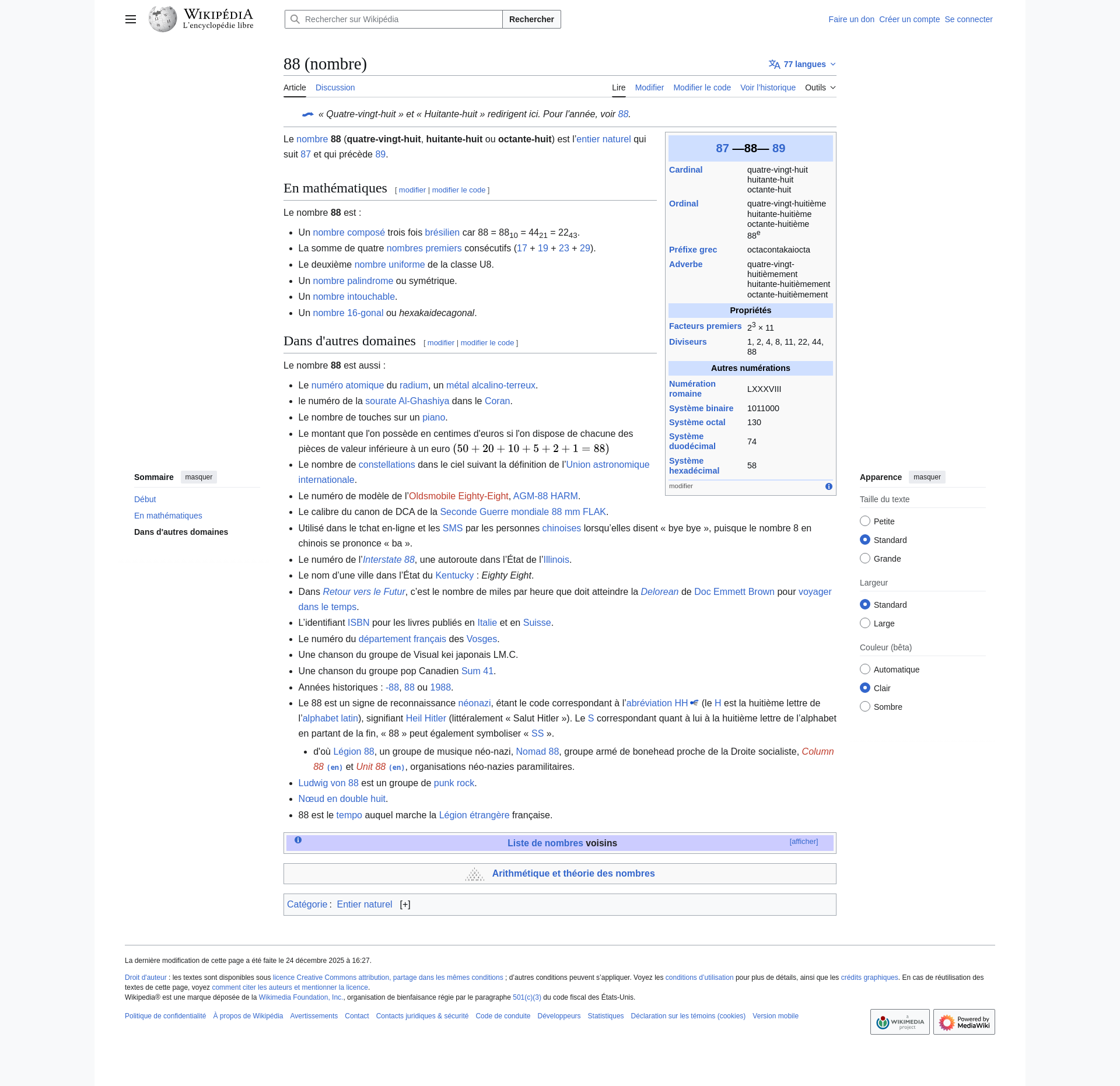Click the Rechercher sur Wikipédia input field
Image resolution: width=1120 pixels, height=1086 pixels.
(401, 19)
